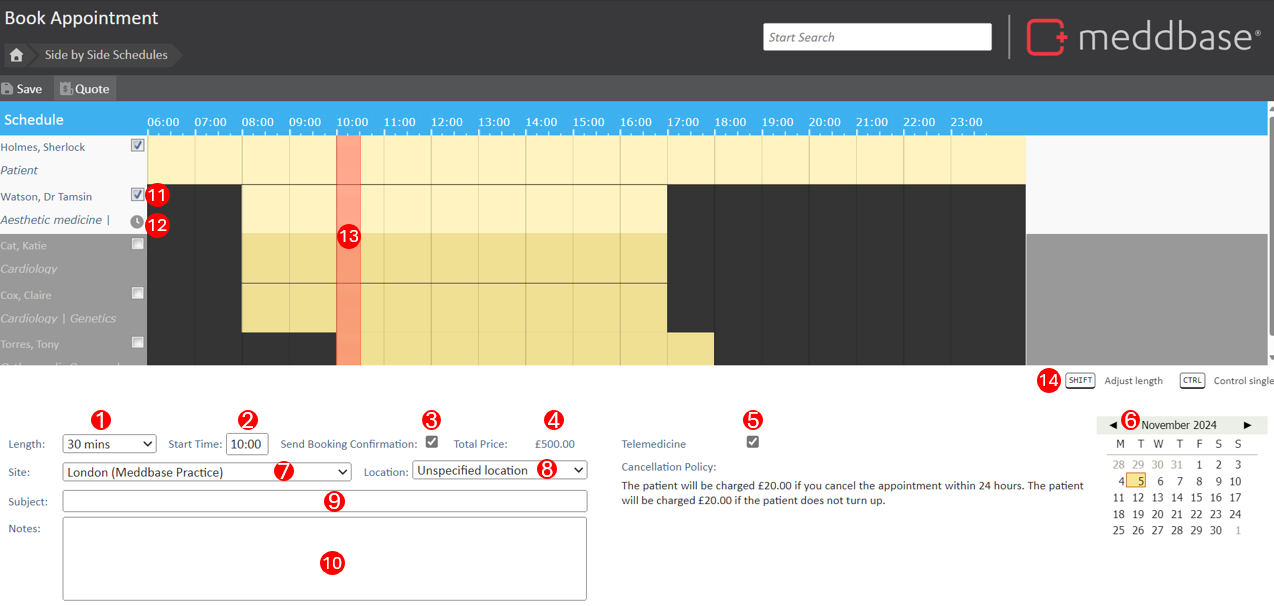The width and height of the screenshot is (1274, 606).
Task: Click the home icon in breadcrumb
Action: point(16,55)
